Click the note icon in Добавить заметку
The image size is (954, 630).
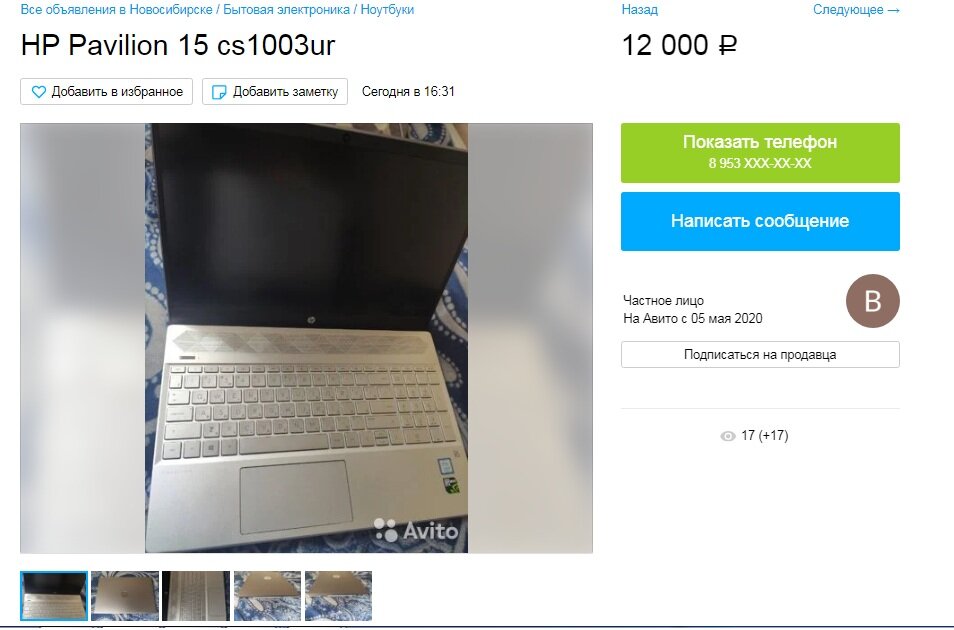coord(218,92)
